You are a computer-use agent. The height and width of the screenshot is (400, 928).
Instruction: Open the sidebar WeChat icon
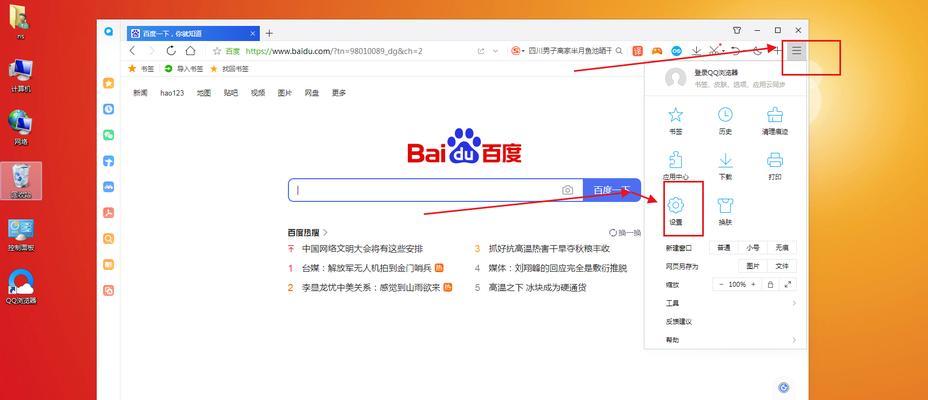108,136
